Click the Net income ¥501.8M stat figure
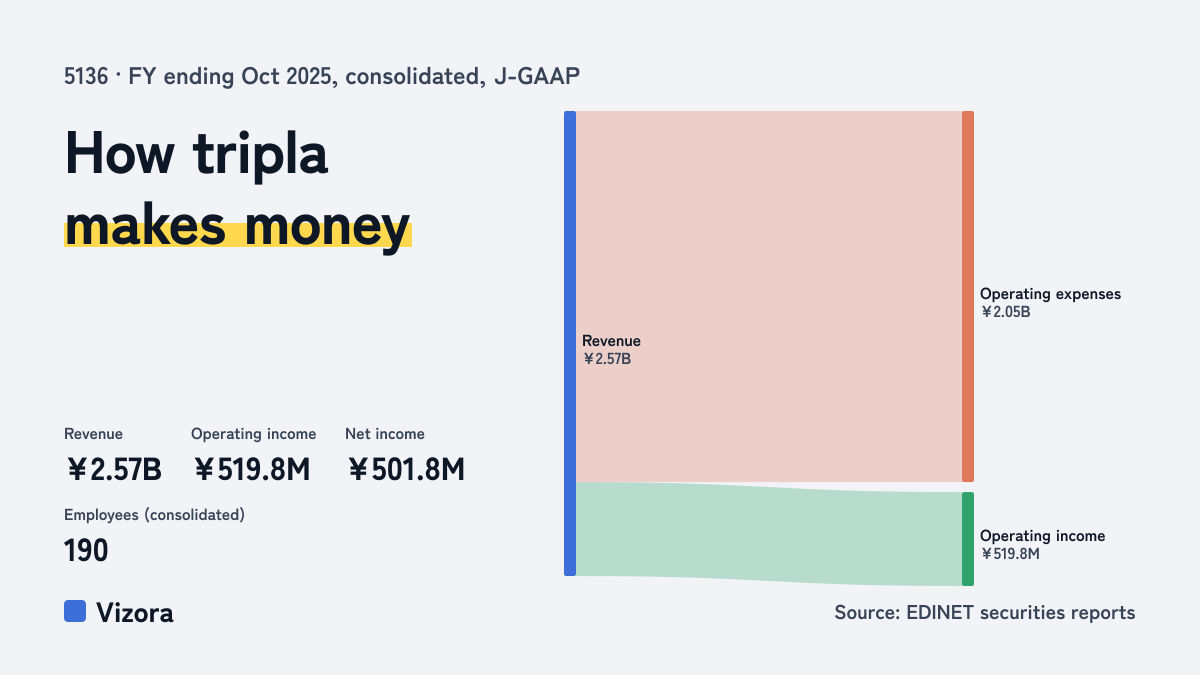Viewport: 1200px width, 675px height. tap(406, 469)
